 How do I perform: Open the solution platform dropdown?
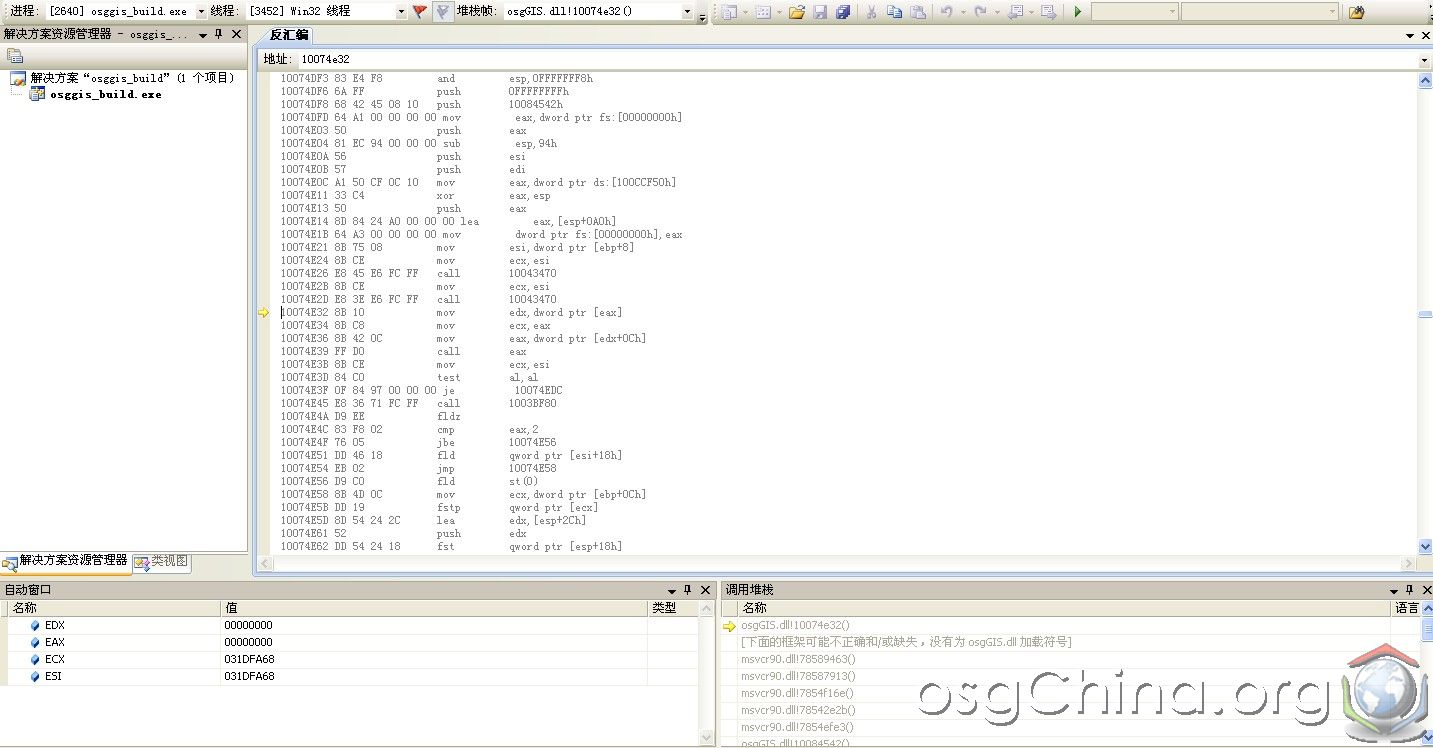[x=1332, y=12]
